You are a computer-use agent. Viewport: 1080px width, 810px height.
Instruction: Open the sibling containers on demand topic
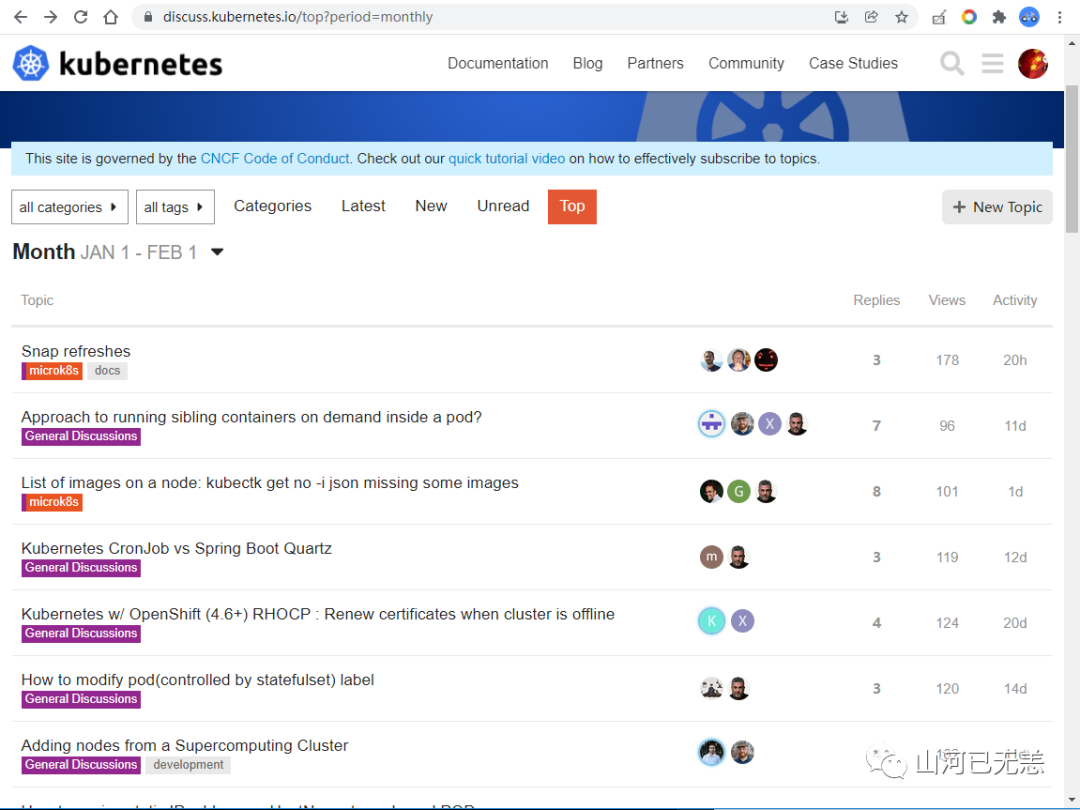251,417
